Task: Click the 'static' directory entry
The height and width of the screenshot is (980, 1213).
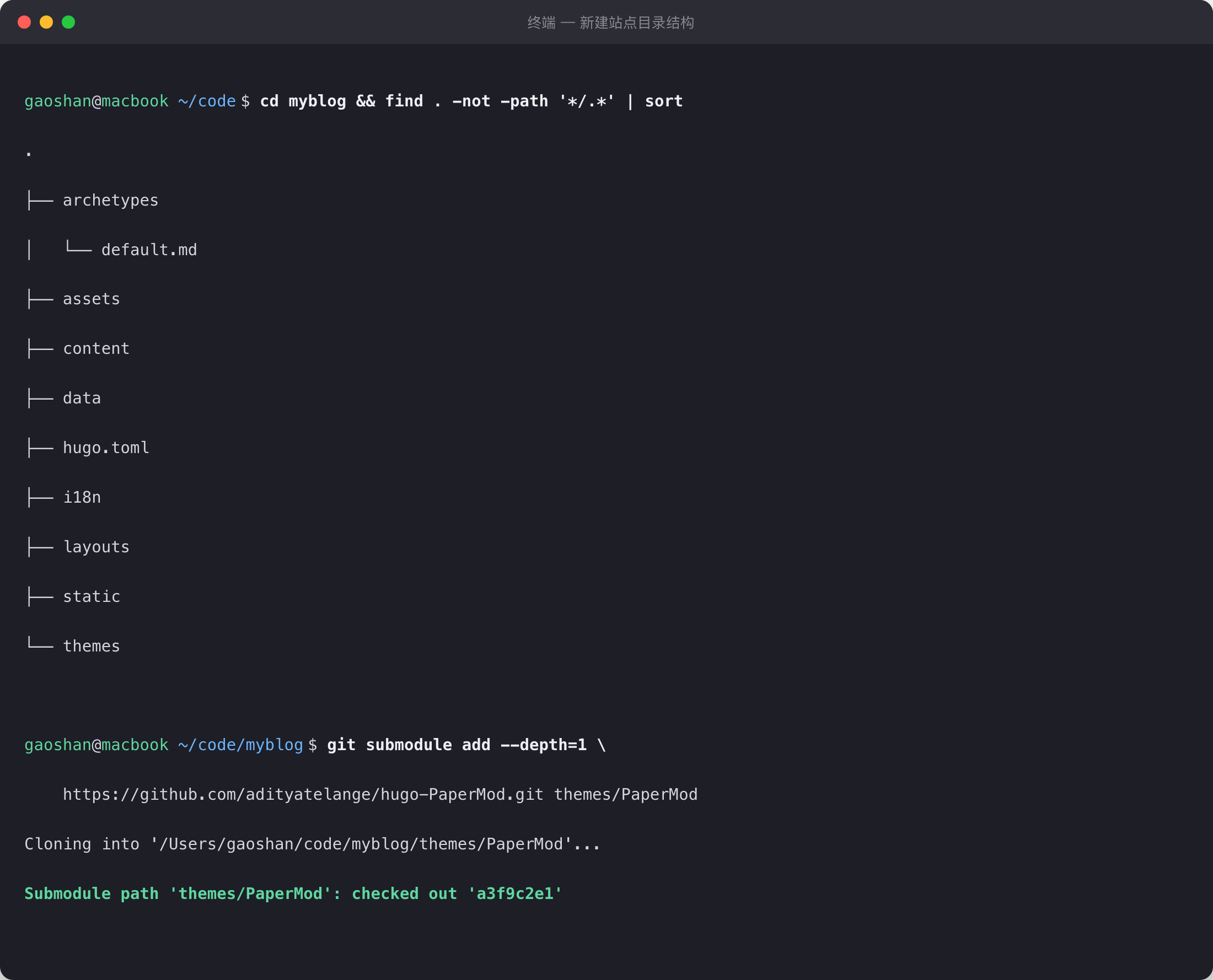Action: (92, 596)
